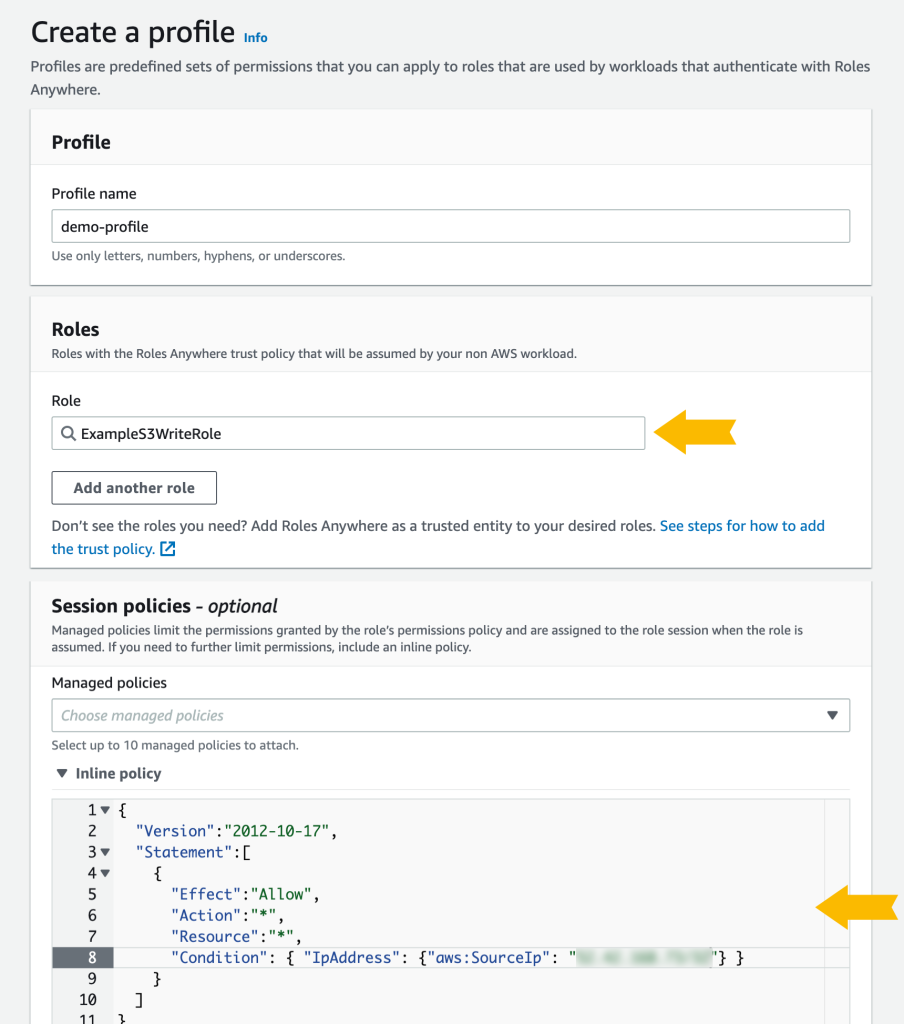Click the ExampleS3WriteRole role search box
The height and width of the screenshot is (1024, 904).
click(348, 433)
